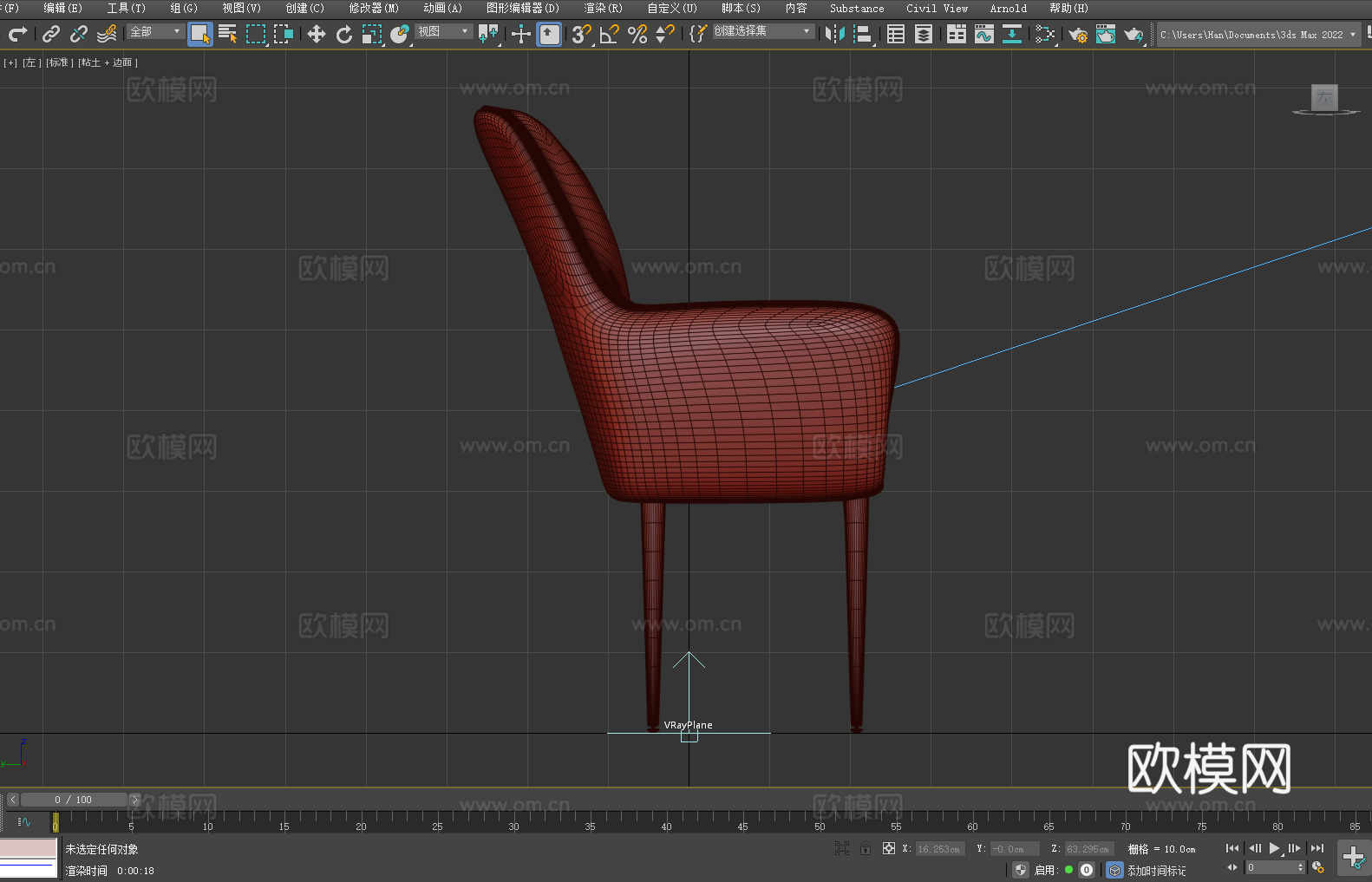The width and height of the screenshot is (1372, 882).
Task: Open the 工具(T) menu
Action: [x=127, y=8]
